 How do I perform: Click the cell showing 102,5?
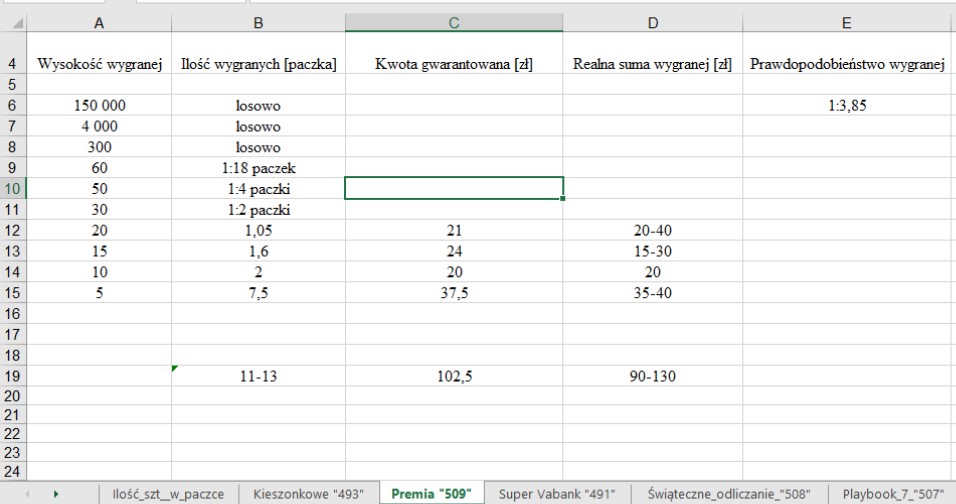[x=454, y=376]
